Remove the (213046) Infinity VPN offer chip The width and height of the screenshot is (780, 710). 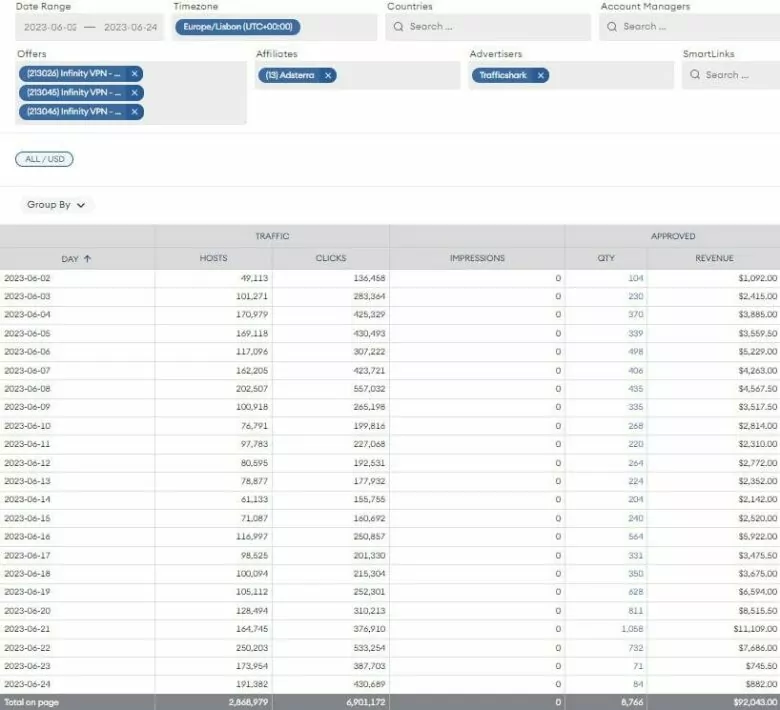click(134, 112)
